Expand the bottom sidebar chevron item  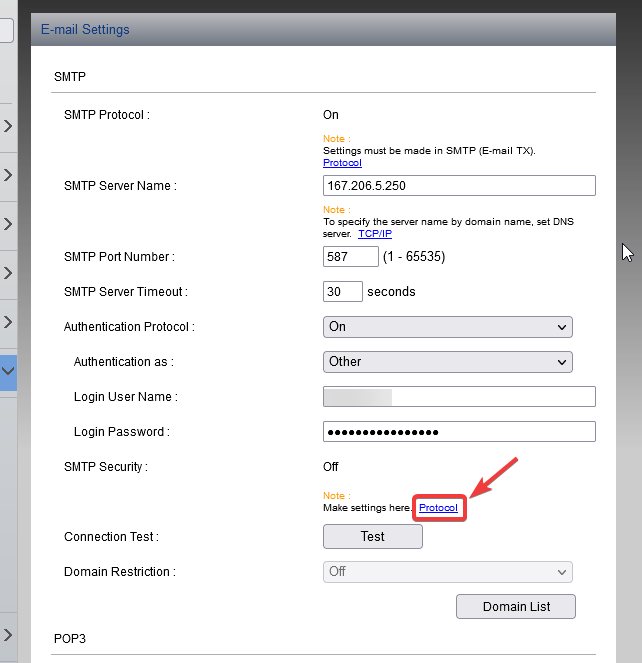point(8,635)
